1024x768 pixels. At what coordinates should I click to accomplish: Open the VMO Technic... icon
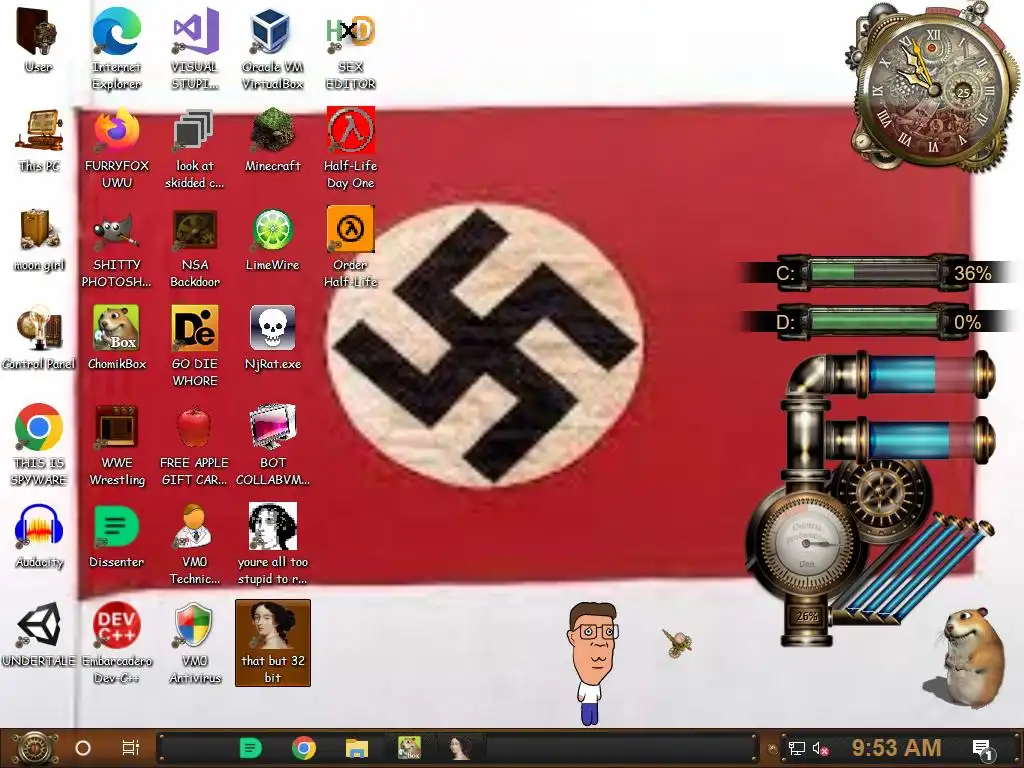pyautogui.click(x=195, y=544)
